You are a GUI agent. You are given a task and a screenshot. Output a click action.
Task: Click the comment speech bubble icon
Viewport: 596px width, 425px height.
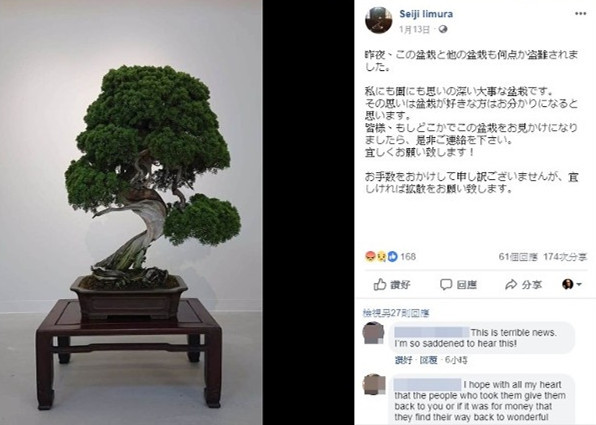(446, 284)
